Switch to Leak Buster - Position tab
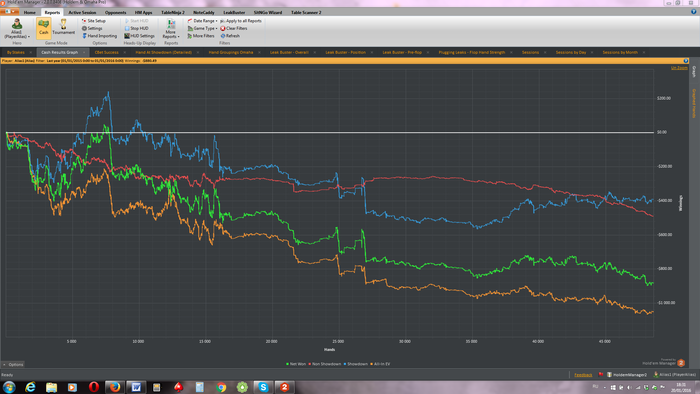Viewport: 700px width, 394px height. click(x=346, y=52)
